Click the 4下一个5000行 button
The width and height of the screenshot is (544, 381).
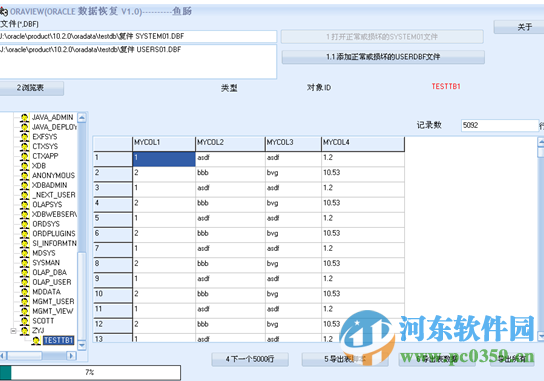tap(250, 359)
